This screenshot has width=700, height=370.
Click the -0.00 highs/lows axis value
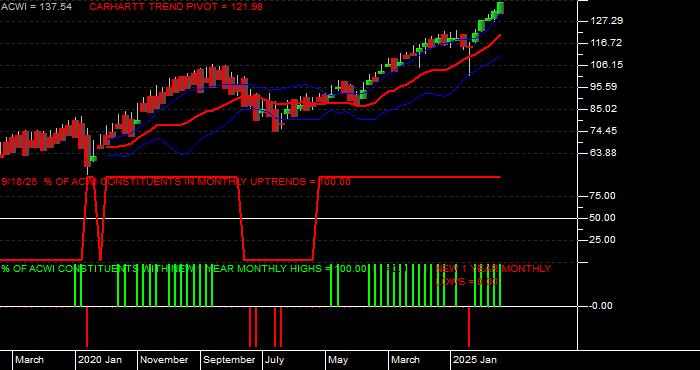point(600,306)
